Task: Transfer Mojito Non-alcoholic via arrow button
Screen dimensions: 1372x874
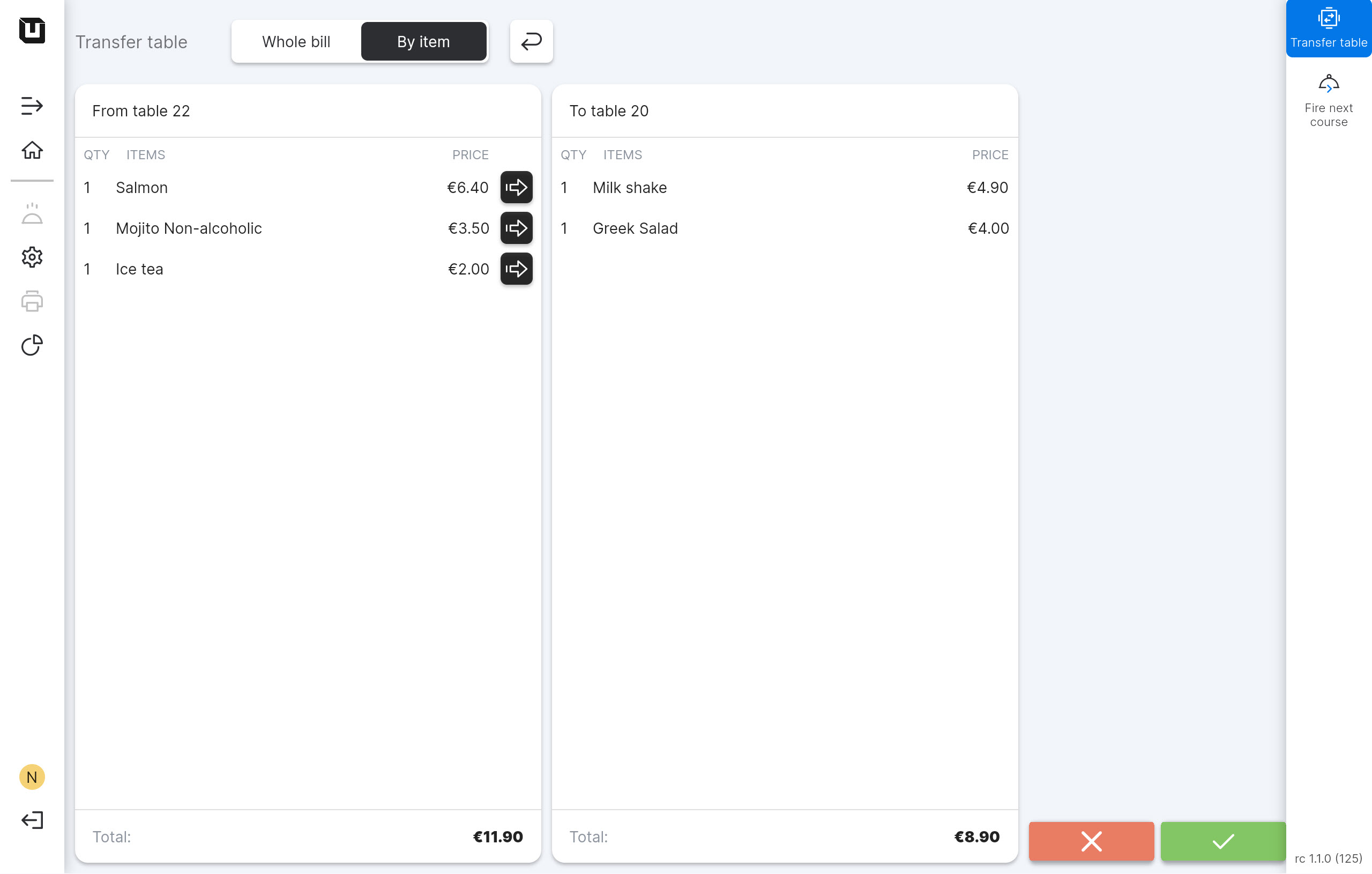Action: [x=516, y=228]
